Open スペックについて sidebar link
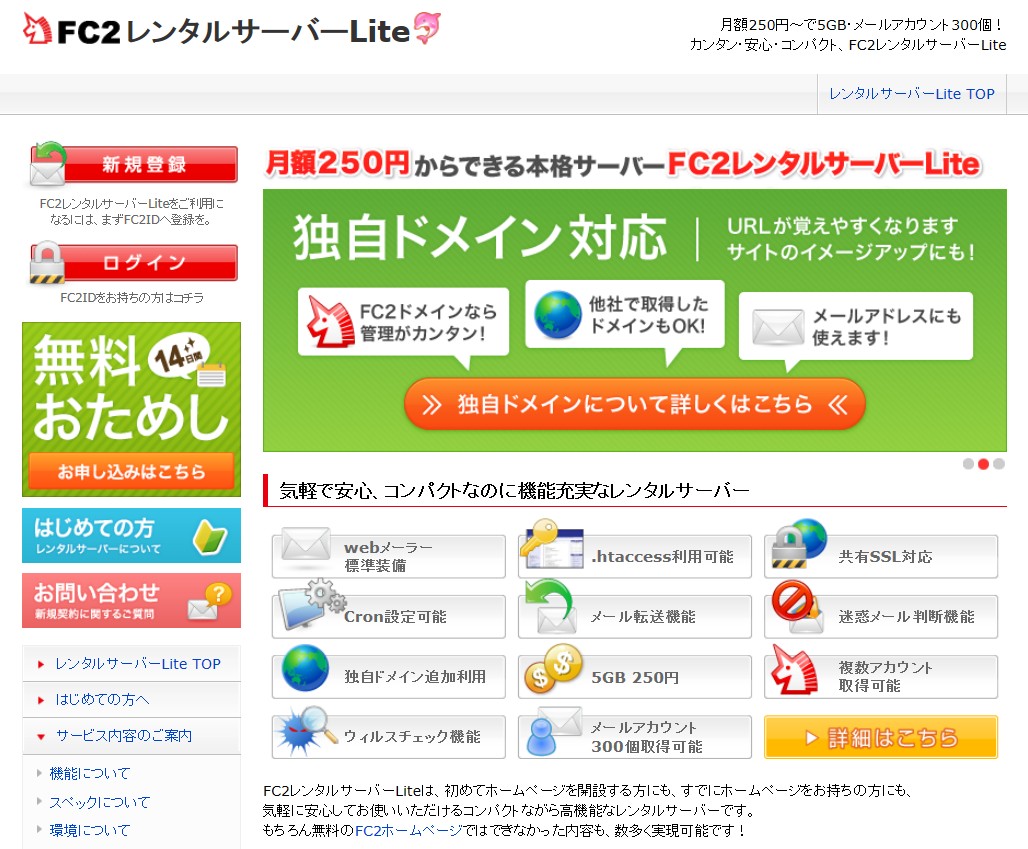1028x849 pixels. (100, 802)
